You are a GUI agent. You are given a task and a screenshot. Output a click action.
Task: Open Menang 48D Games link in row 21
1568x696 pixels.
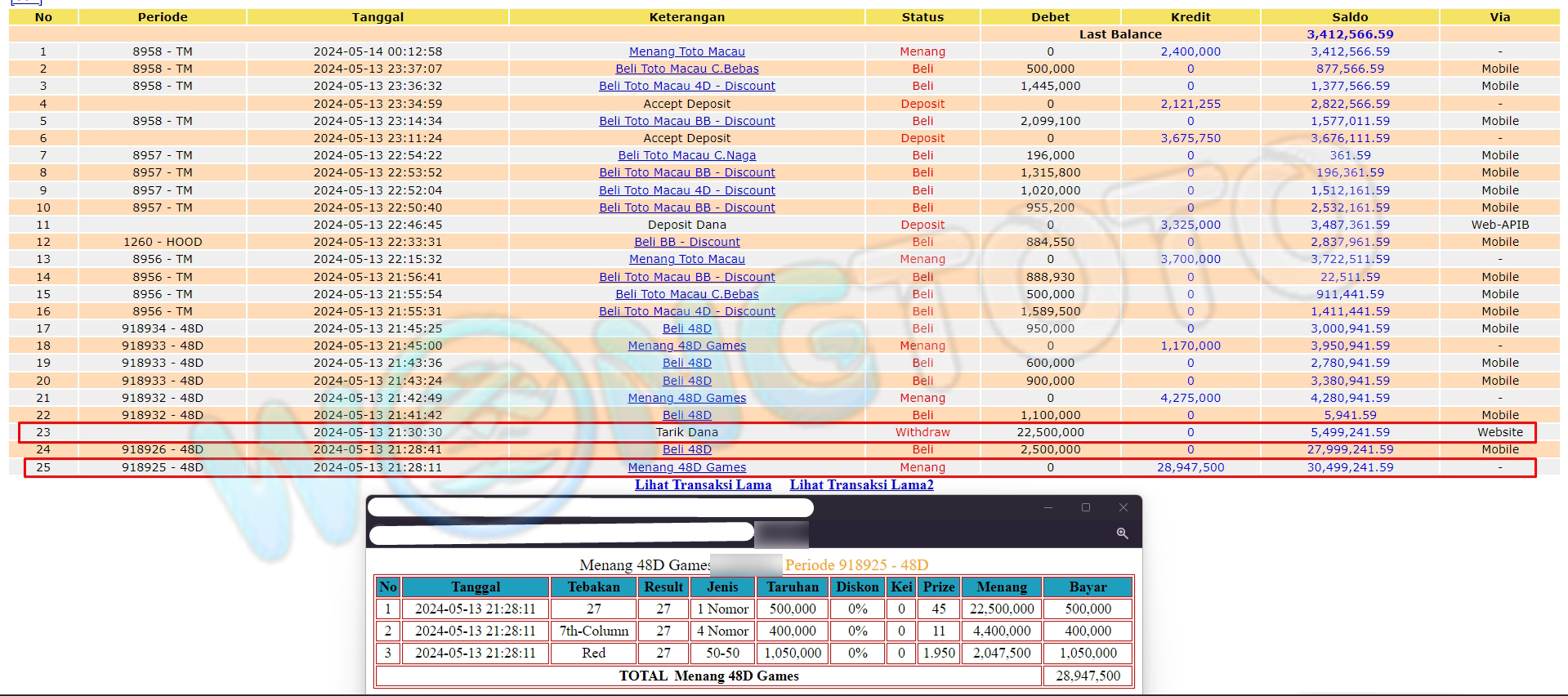[686, 398]
